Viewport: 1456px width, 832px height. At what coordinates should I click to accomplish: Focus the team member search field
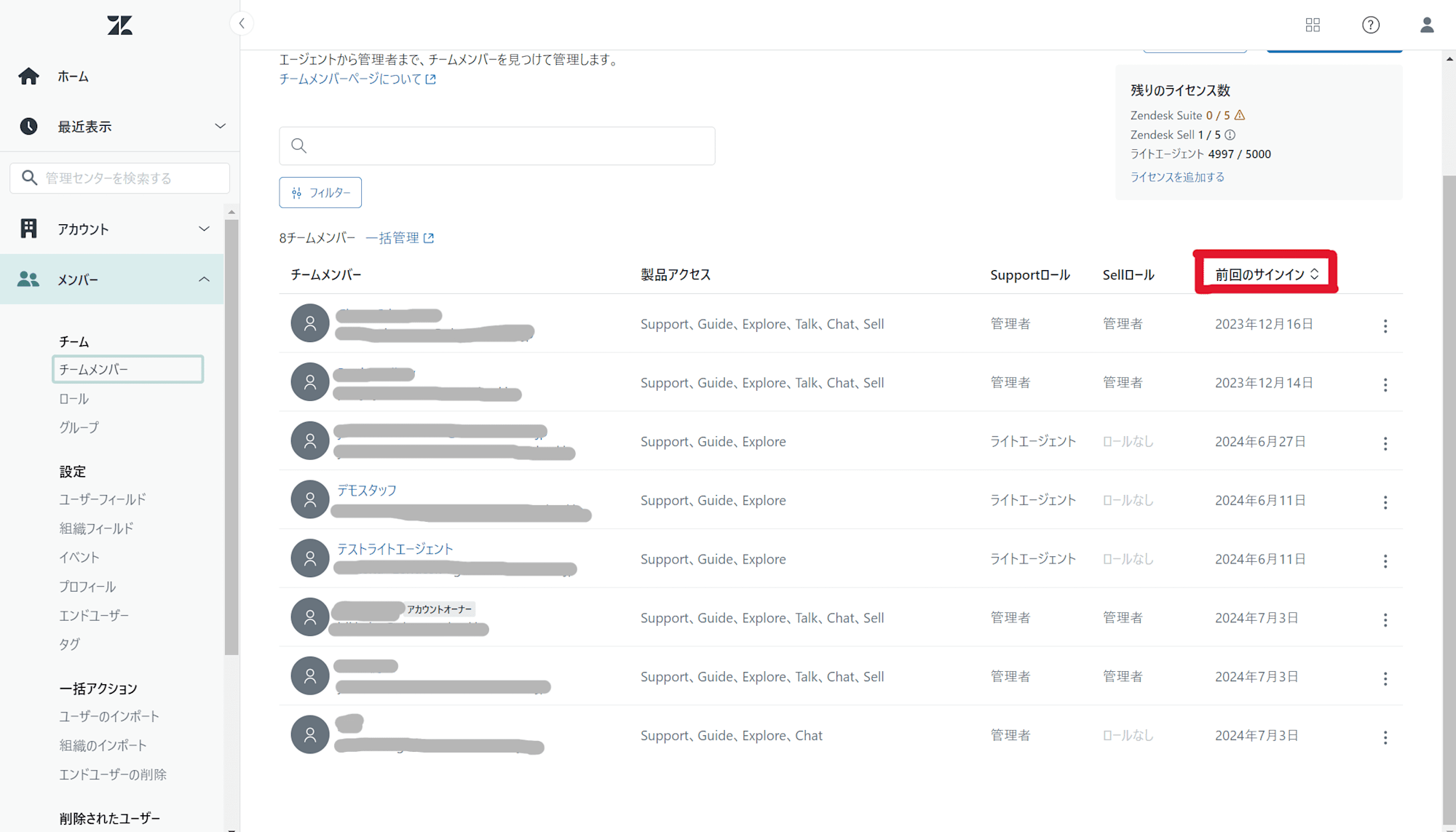tap(497, 146)
